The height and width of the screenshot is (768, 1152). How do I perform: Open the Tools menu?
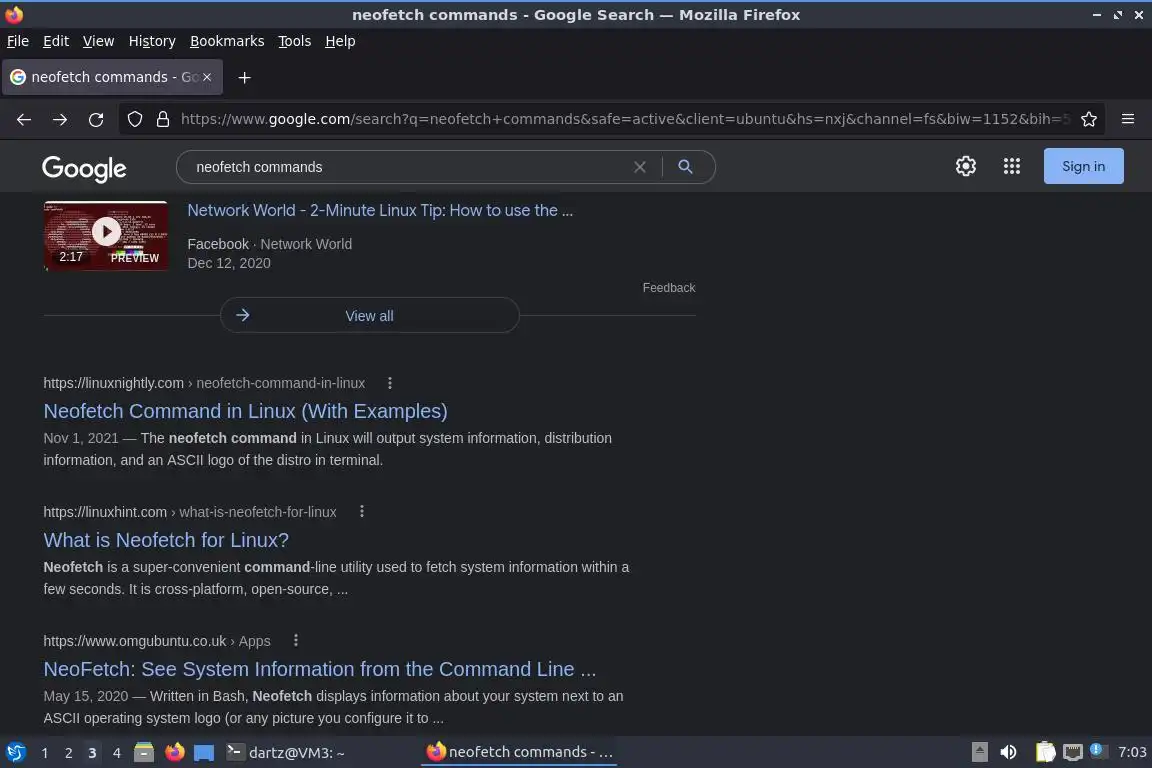point(295,41)
